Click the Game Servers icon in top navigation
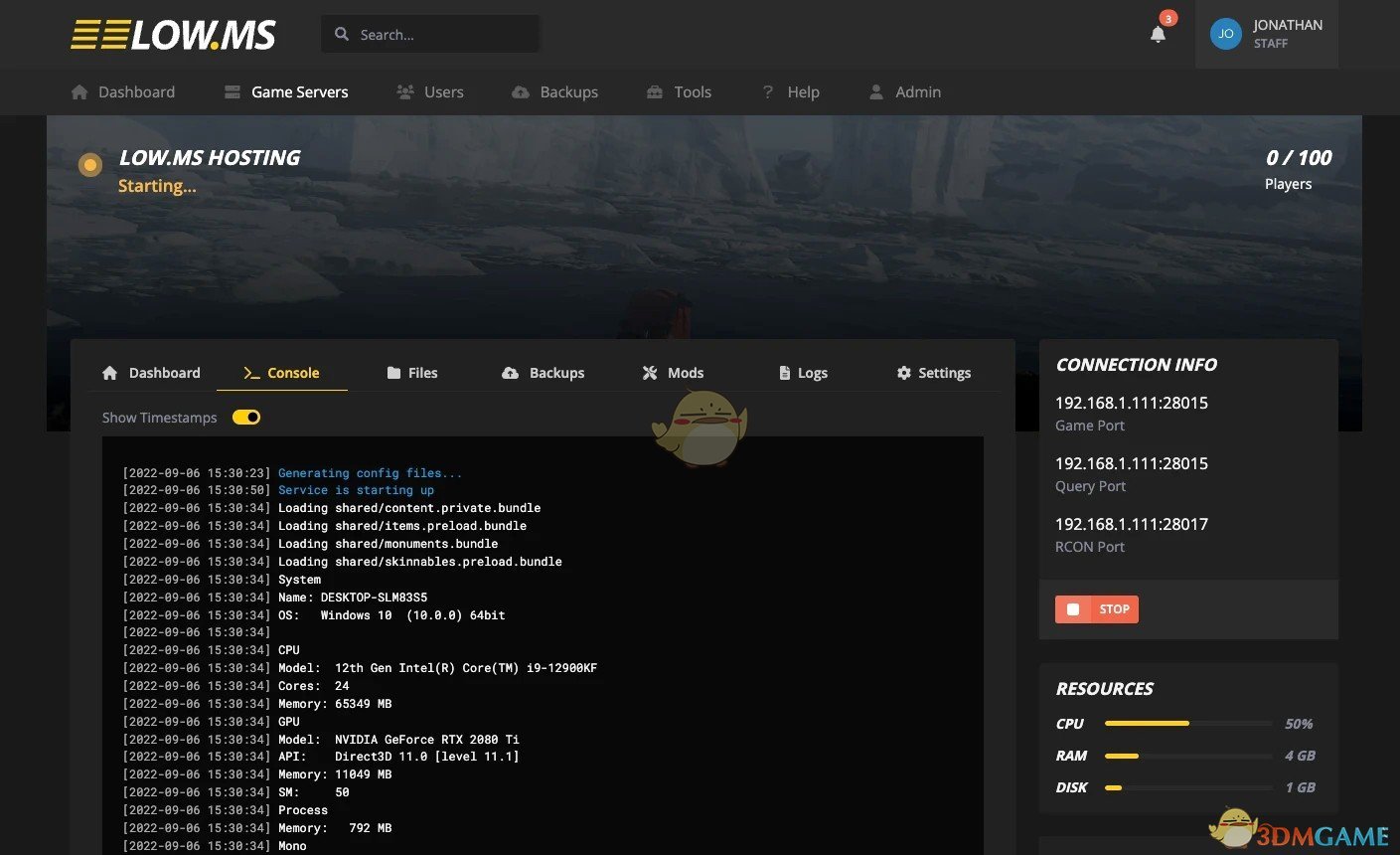This screenshot has width=1400, height=855. coord(233,91)
